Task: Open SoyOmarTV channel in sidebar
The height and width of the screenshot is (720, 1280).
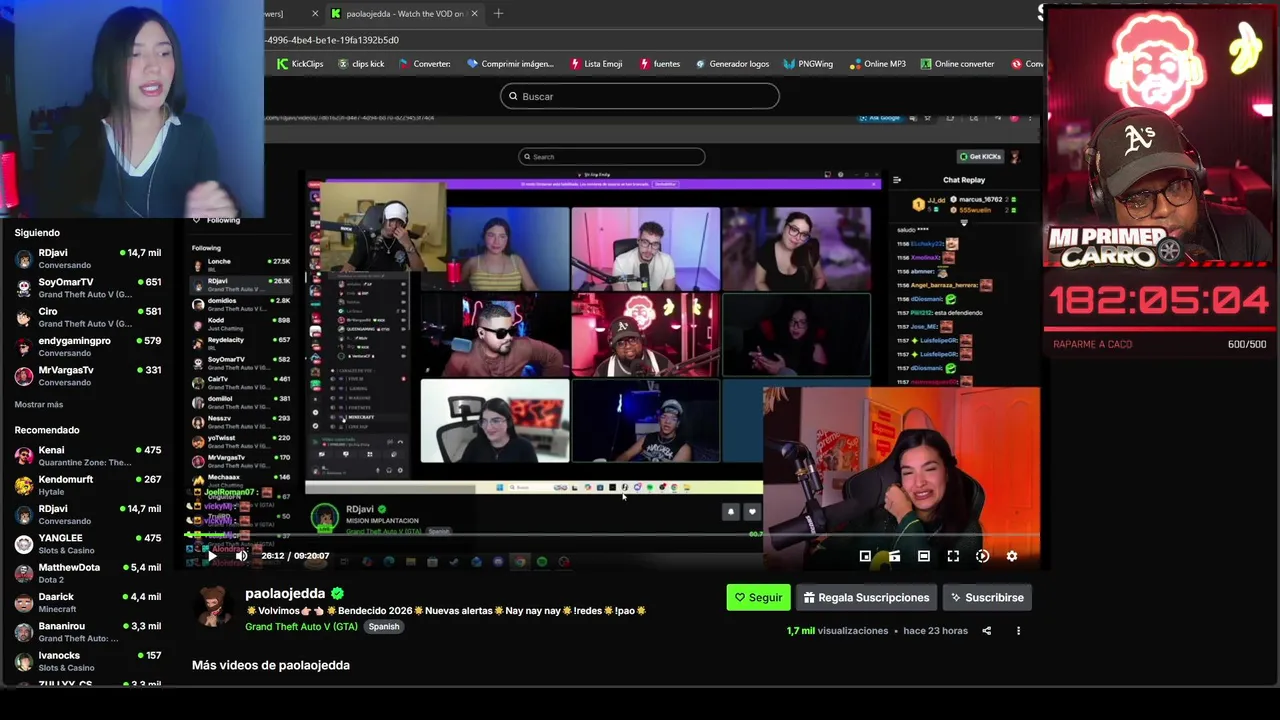Action: click(88, 288)
